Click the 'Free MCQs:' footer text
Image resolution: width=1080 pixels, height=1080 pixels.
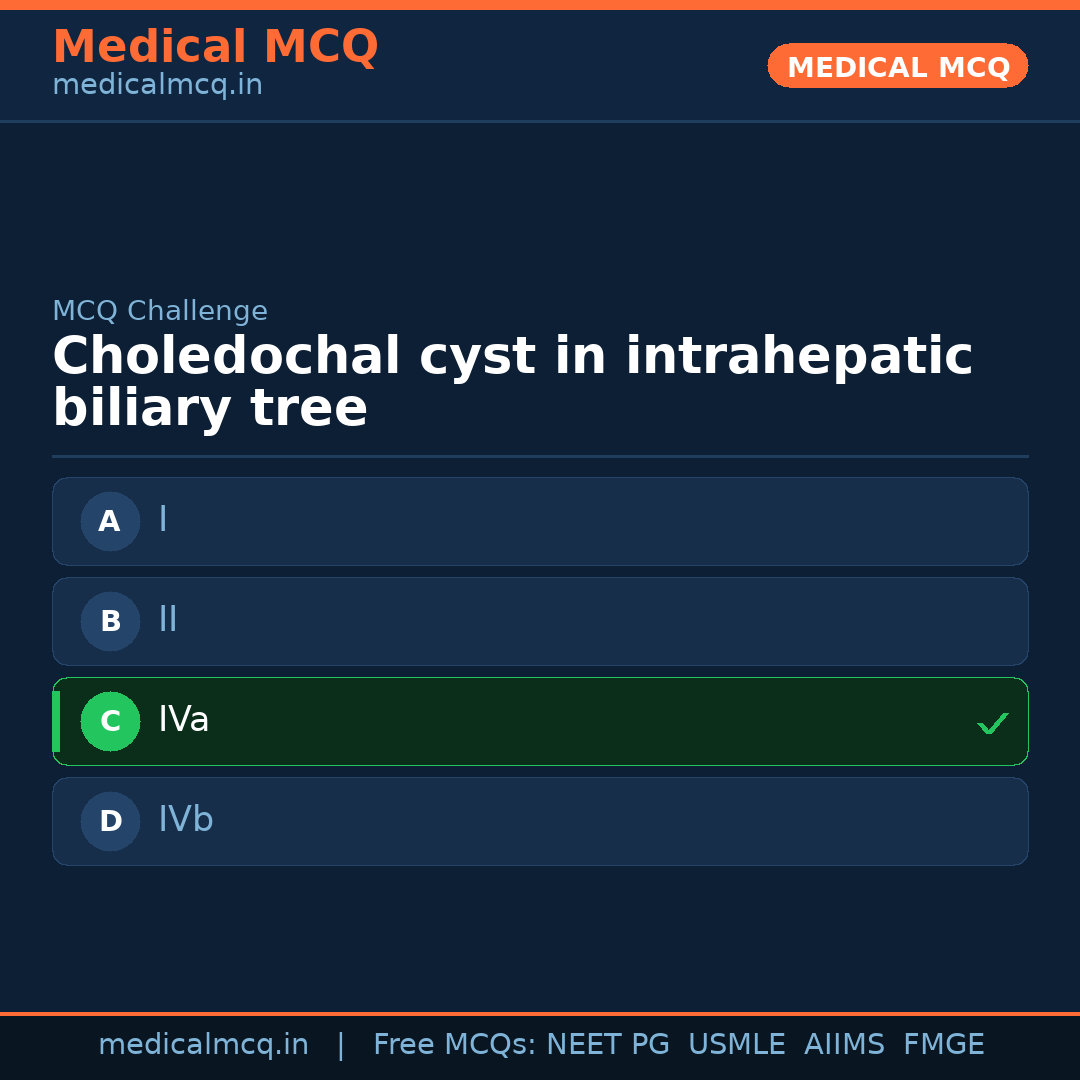pos(454,1045)
